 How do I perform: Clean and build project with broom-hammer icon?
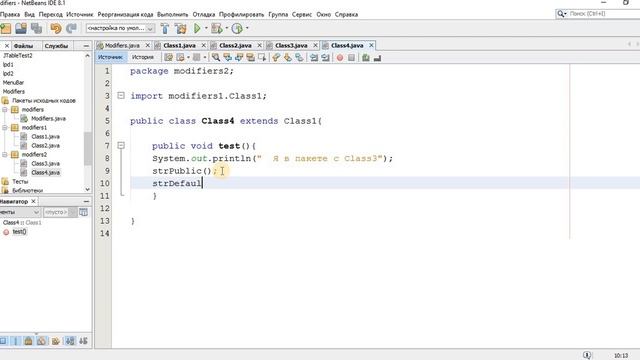[x=180, y=28]
